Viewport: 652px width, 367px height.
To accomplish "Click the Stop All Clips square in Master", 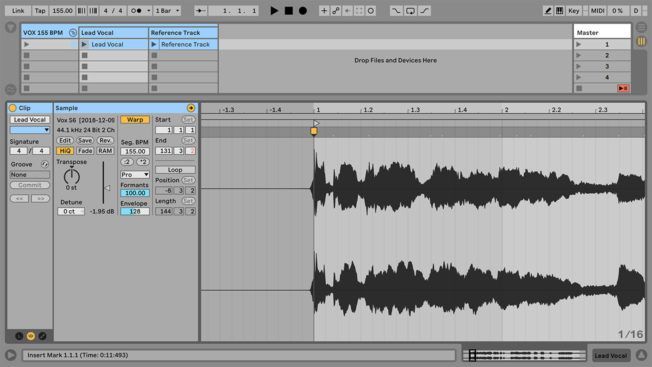I will tap(579, 88).
